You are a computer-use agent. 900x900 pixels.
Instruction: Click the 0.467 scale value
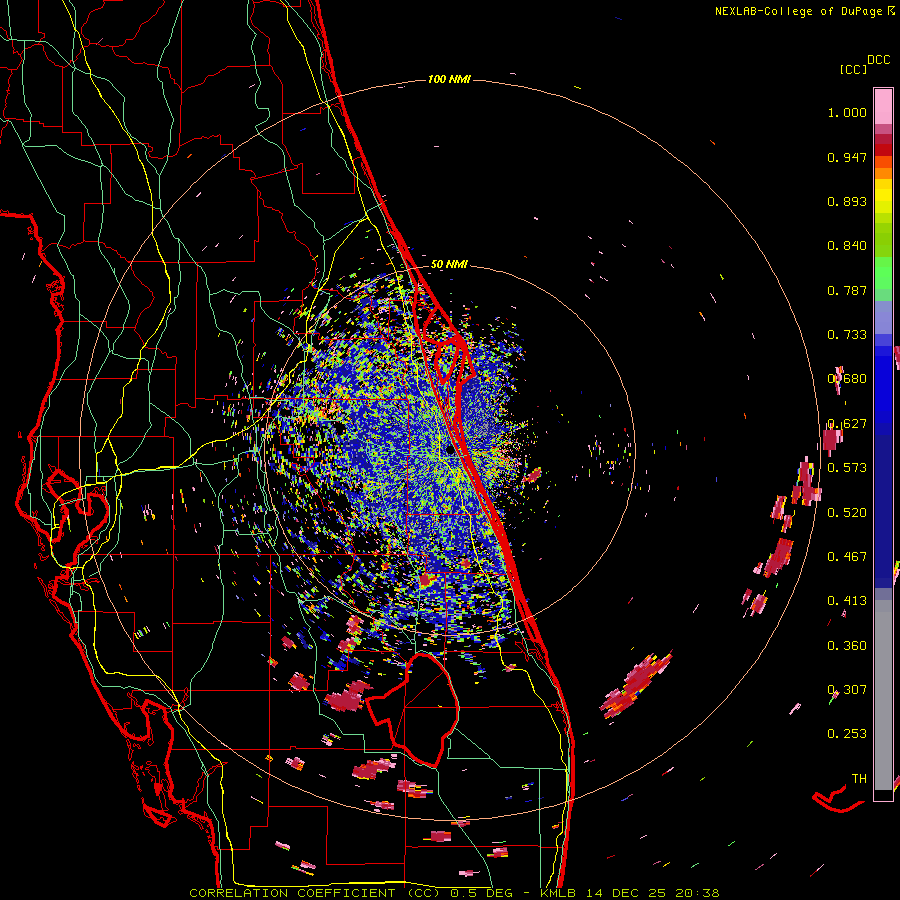(847, 557)
